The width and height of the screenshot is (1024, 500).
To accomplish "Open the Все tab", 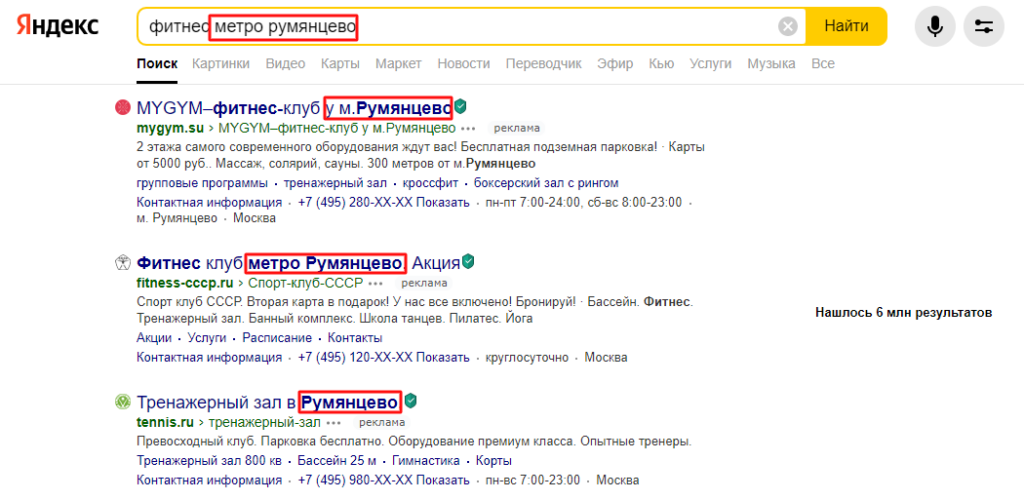I will pos(823,64).
